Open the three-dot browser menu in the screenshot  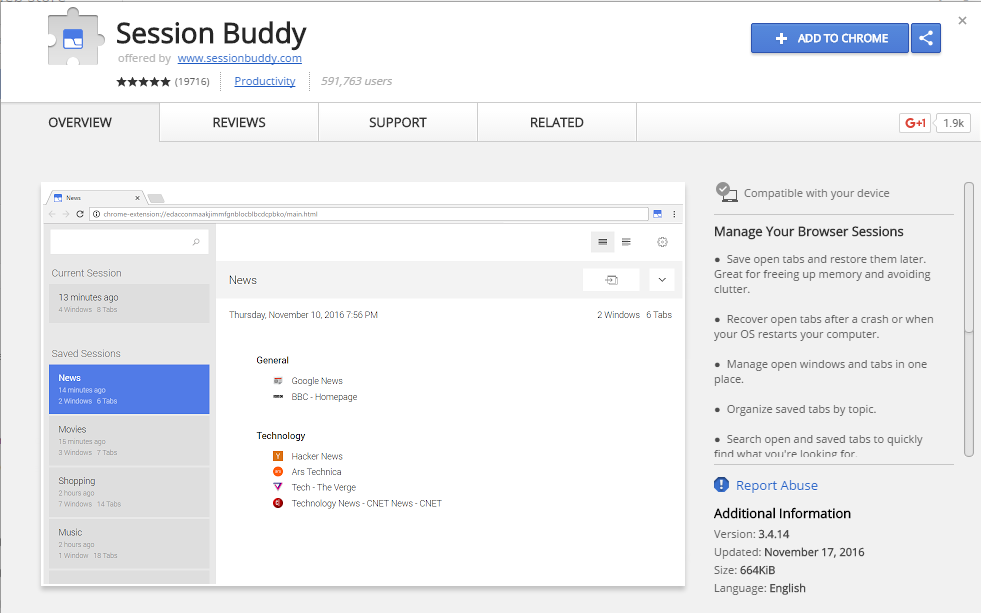point(674,214)
